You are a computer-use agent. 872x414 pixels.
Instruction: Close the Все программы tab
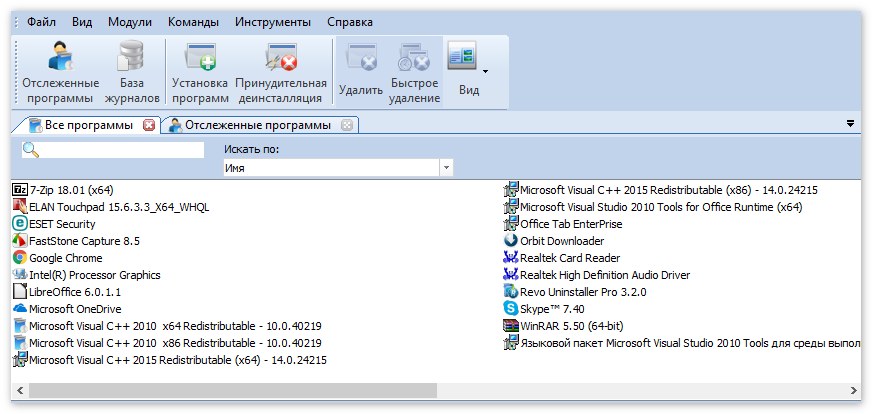click(x=149, y=125)
